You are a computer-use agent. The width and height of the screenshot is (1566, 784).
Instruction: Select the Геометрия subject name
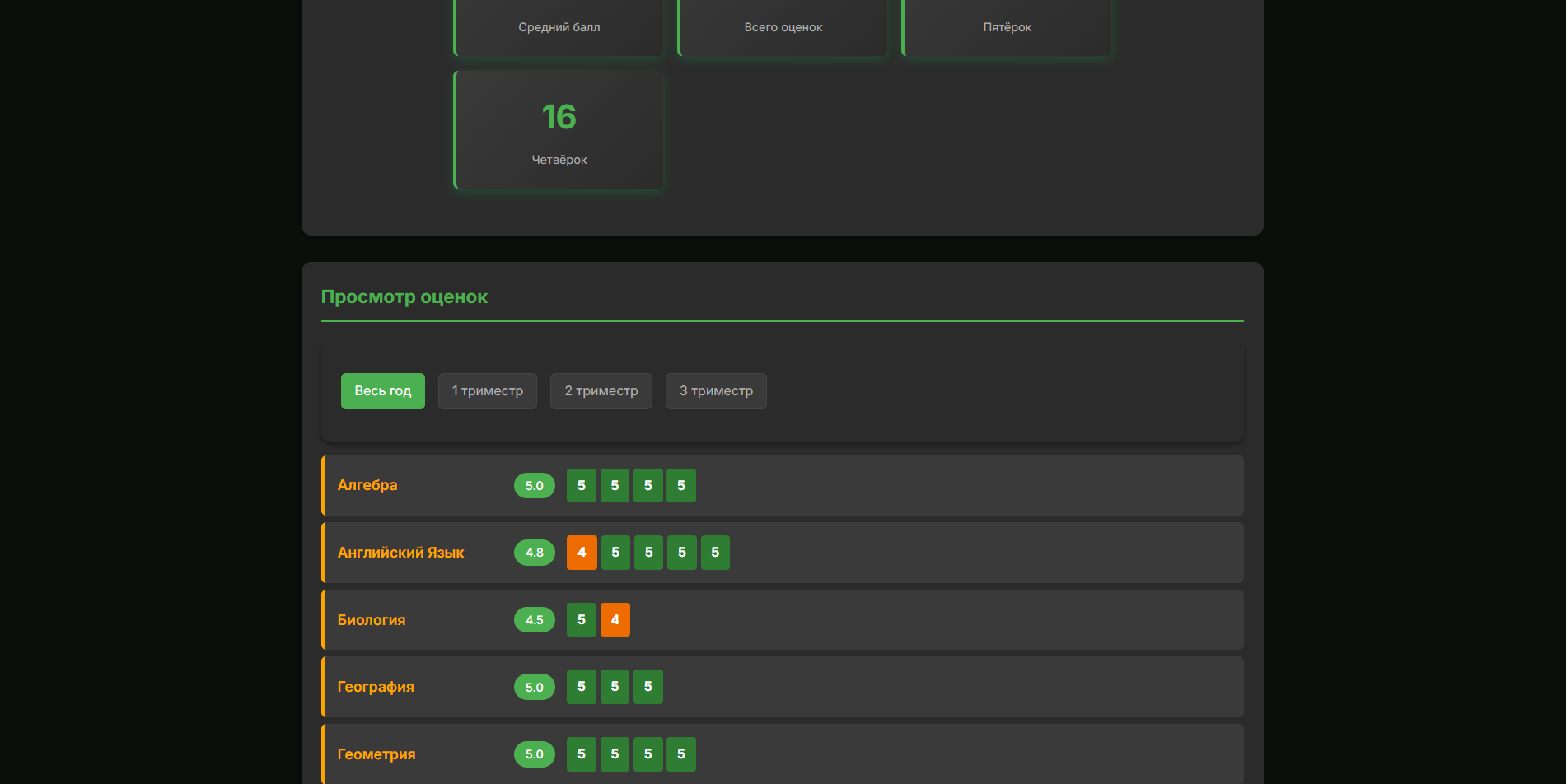pyautogui.click(x=376, y=754)
